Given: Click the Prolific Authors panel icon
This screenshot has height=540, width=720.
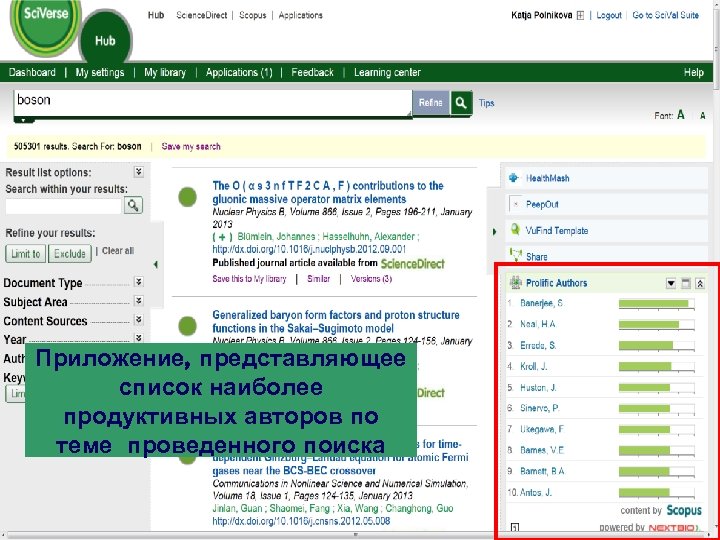Looking at the screenshot, I should [516, 283].
